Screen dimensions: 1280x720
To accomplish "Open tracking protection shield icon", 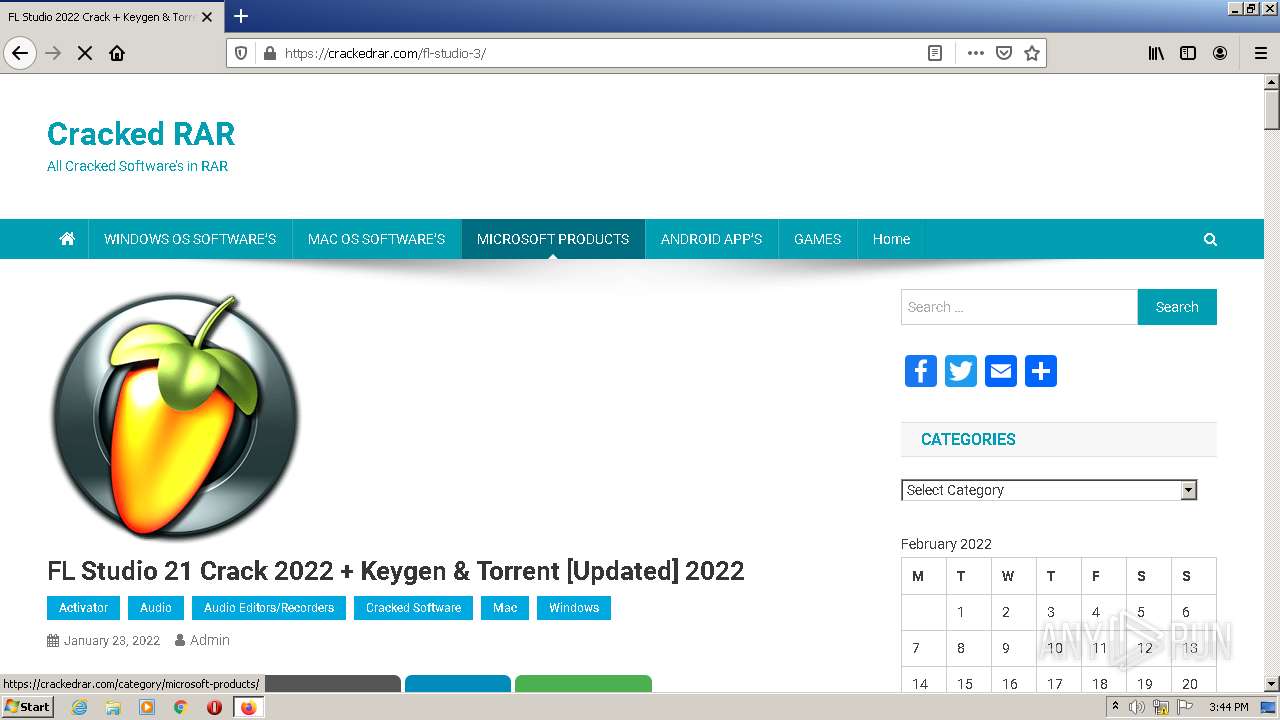I will point(240,53).
